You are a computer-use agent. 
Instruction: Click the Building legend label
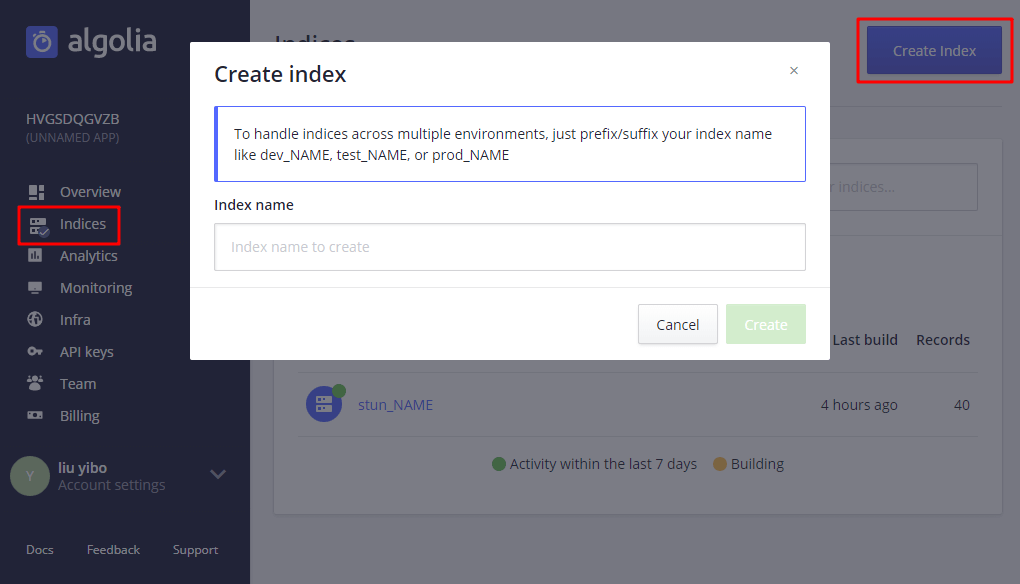click(749, 464)
